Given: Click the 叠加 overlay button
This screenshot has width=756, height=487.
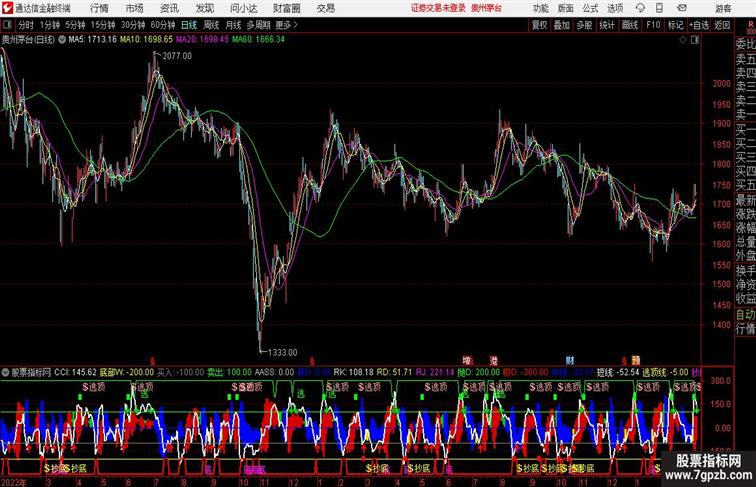Looking at the screenshot, I should [562, 25].
